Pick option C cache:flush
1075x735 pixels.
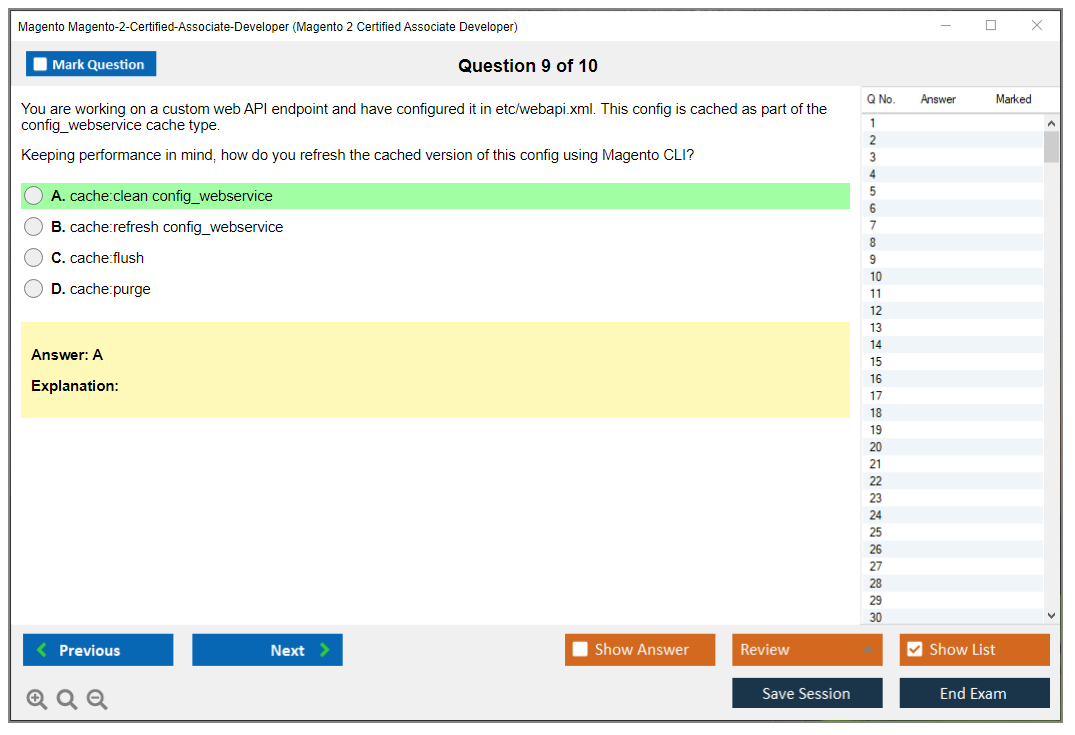[34, 258]
